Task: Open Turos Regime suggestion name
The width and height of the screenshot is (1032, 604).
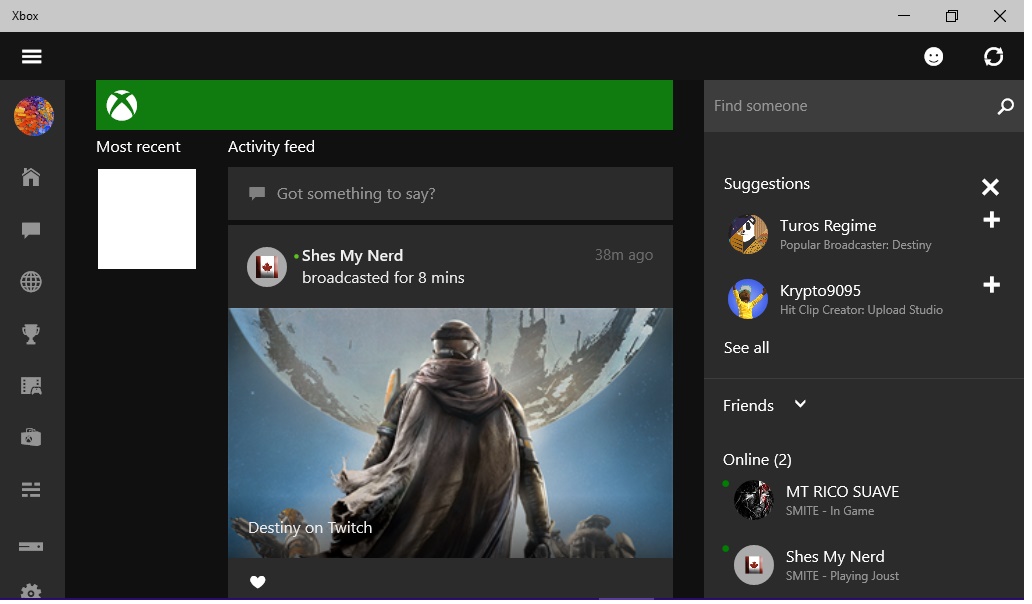Action: click(x=828, y=226)
